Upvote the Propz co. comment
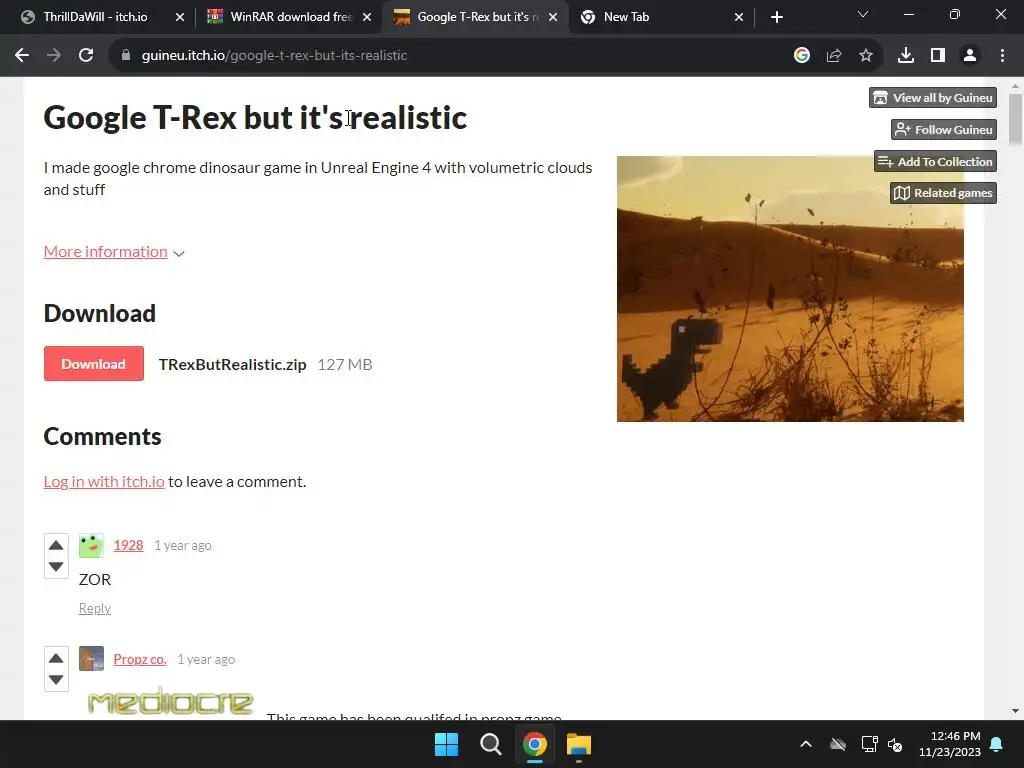The image size is (1024, 768). coord(56,658)
